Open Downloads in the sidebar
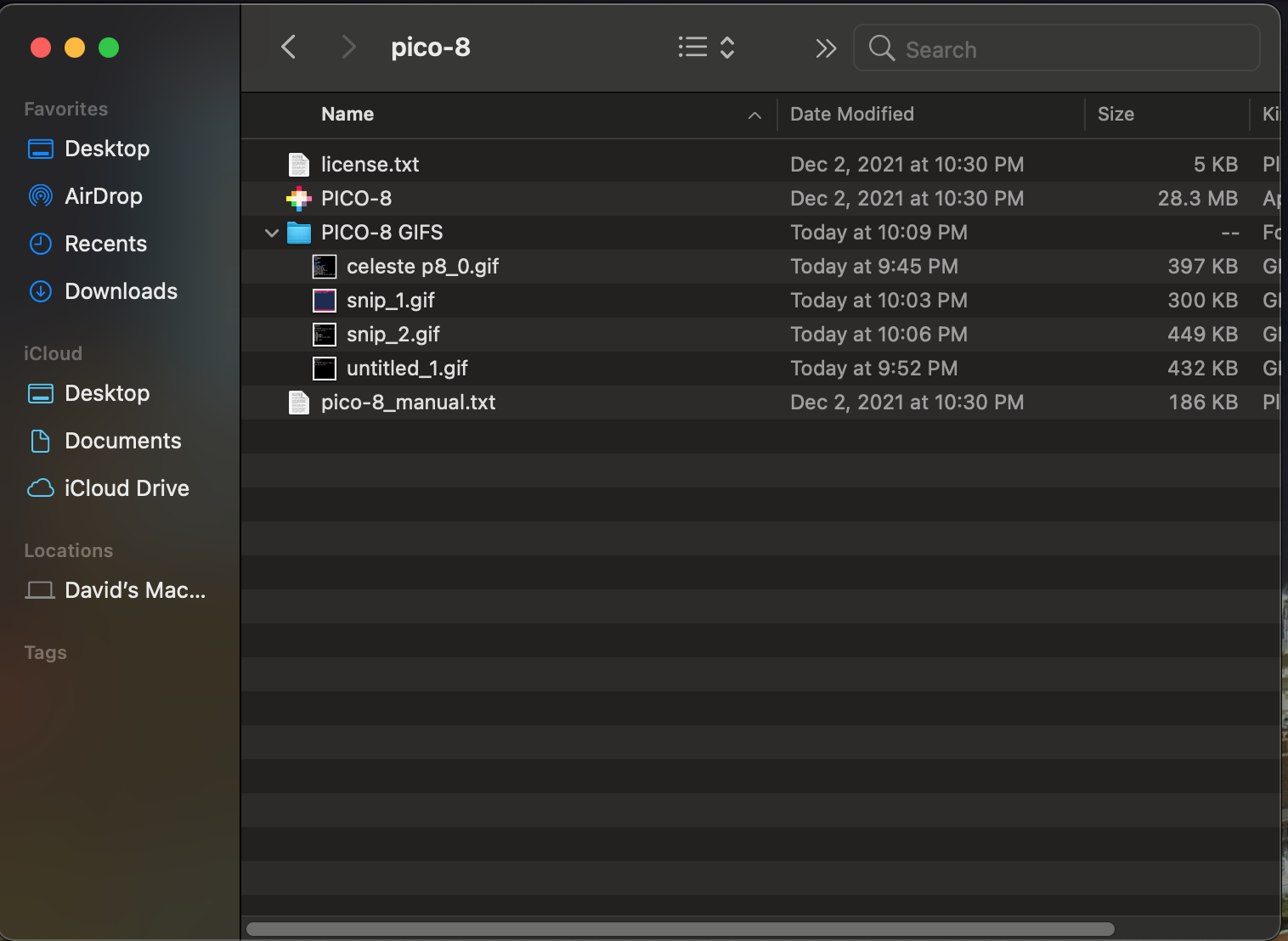Viewport: 1288px width, 941px height. [x=121, y=291]
